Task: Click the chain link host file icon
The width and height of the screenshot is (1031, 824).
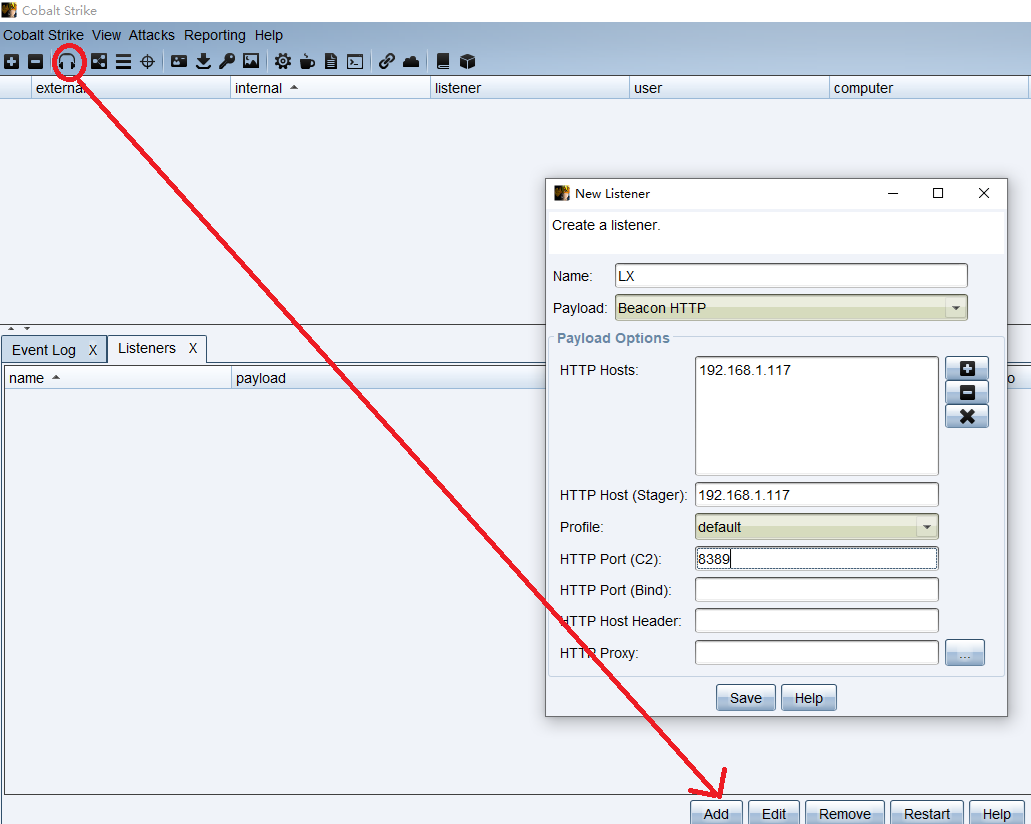Action: pyautogui.click(x=387, y=61)
